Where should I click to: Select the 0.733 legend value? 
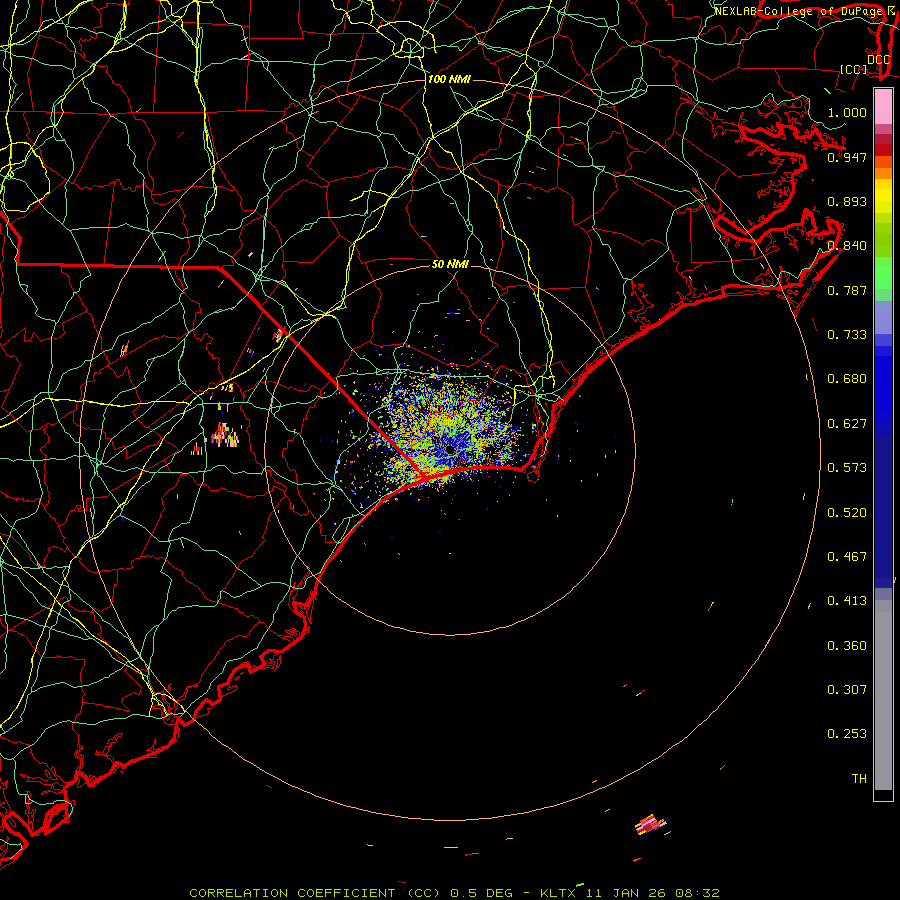847,335
